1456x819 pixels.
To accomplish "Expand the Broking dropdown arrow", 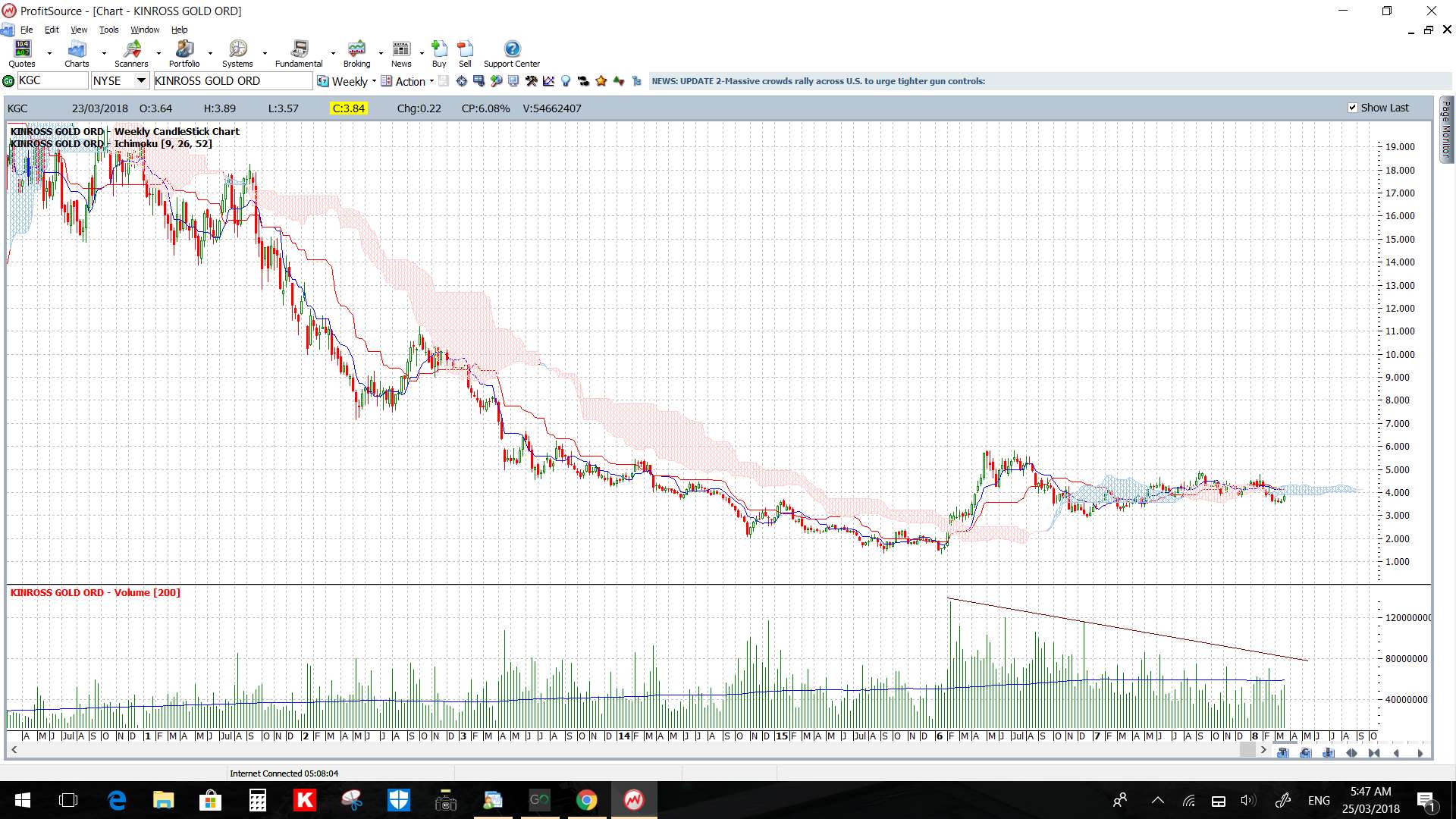I will (x=381, y=53).
